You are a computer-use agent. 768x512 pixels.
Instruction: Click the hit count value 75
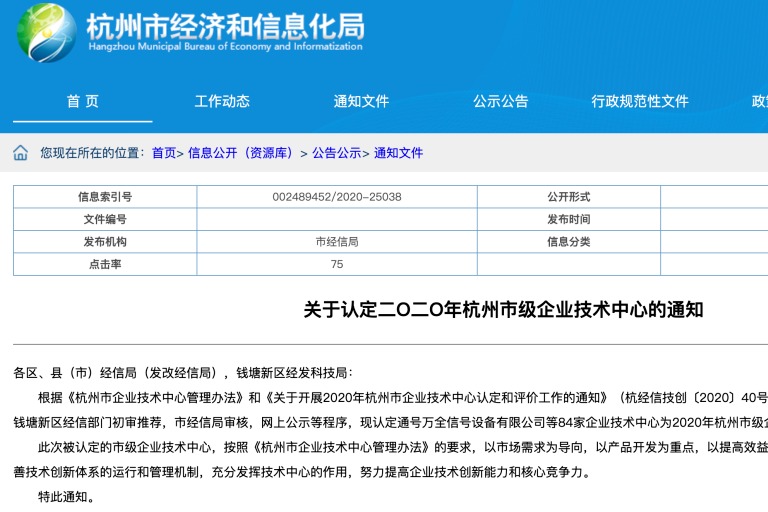tap(337, 265)
